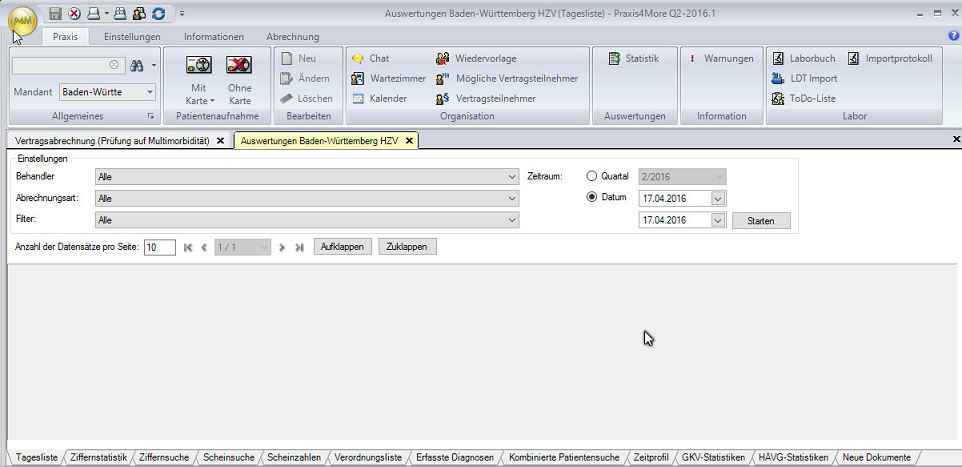The height and width of the screenshot is (467, 962).
Task: Switch to the Ziffernstatistik bottom tab
Action: (x=98, y=457)
